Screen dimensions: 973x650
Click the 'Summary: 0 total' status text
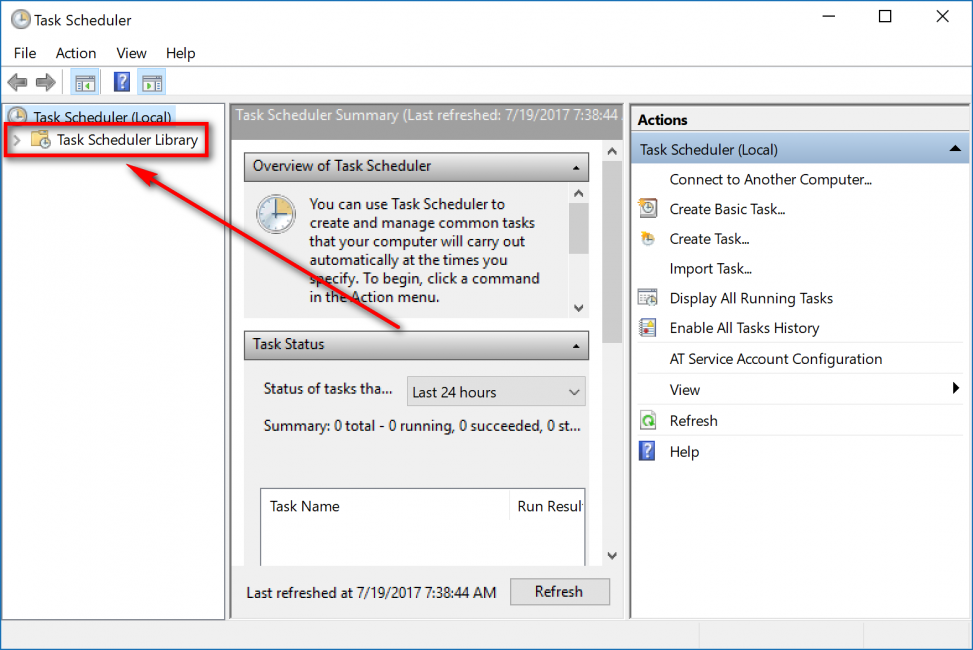422,426
